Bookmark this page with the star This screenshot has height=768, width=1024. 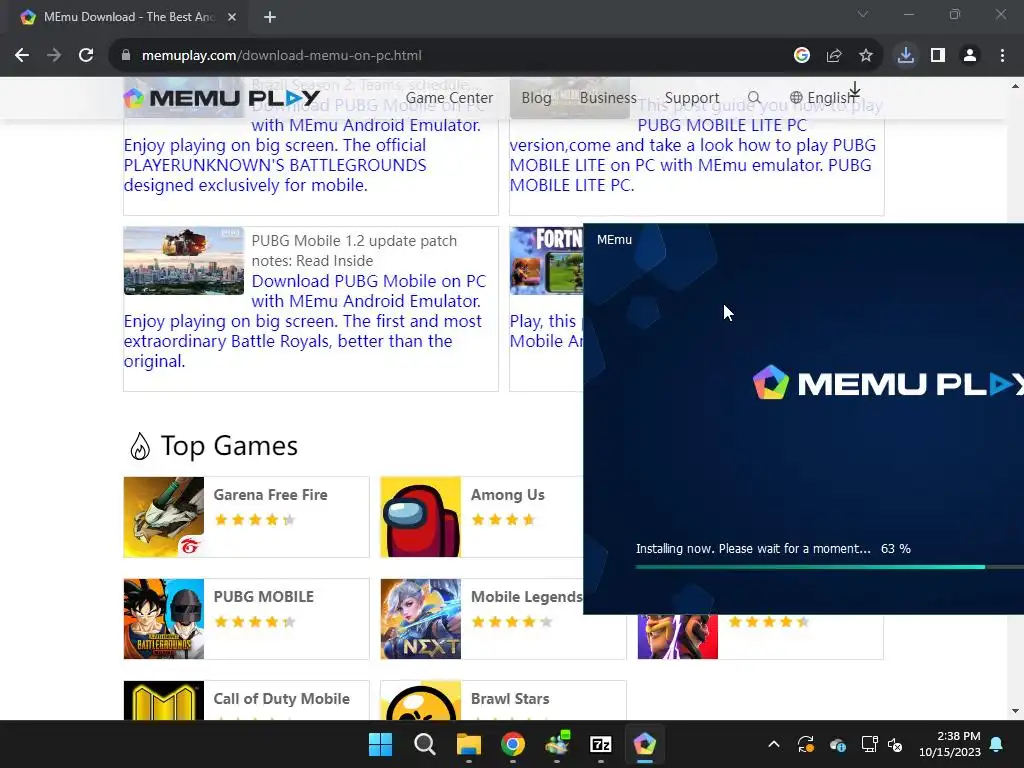coord(866,56)
